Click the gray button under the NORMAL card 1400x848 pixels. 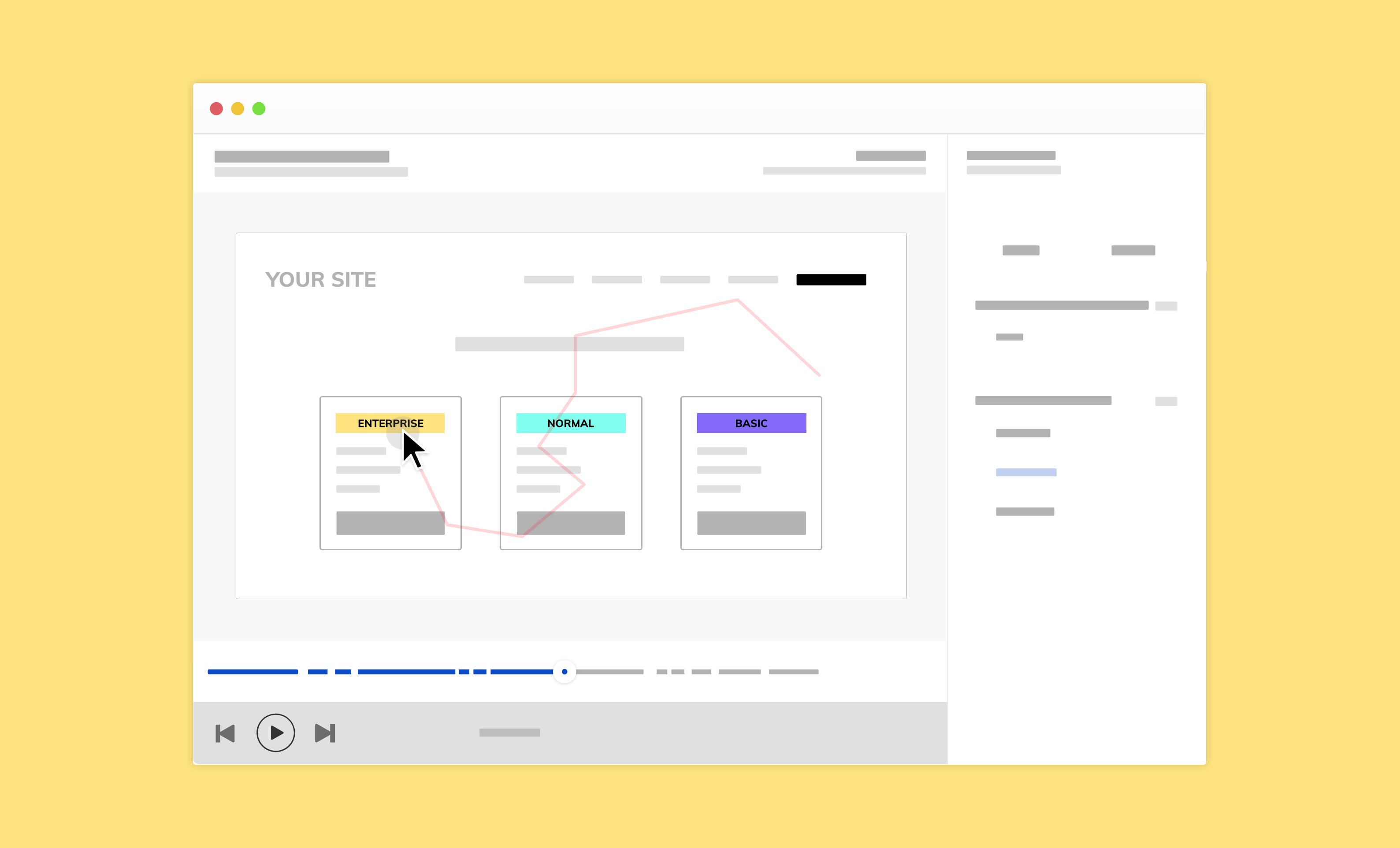tap(571, 522)
